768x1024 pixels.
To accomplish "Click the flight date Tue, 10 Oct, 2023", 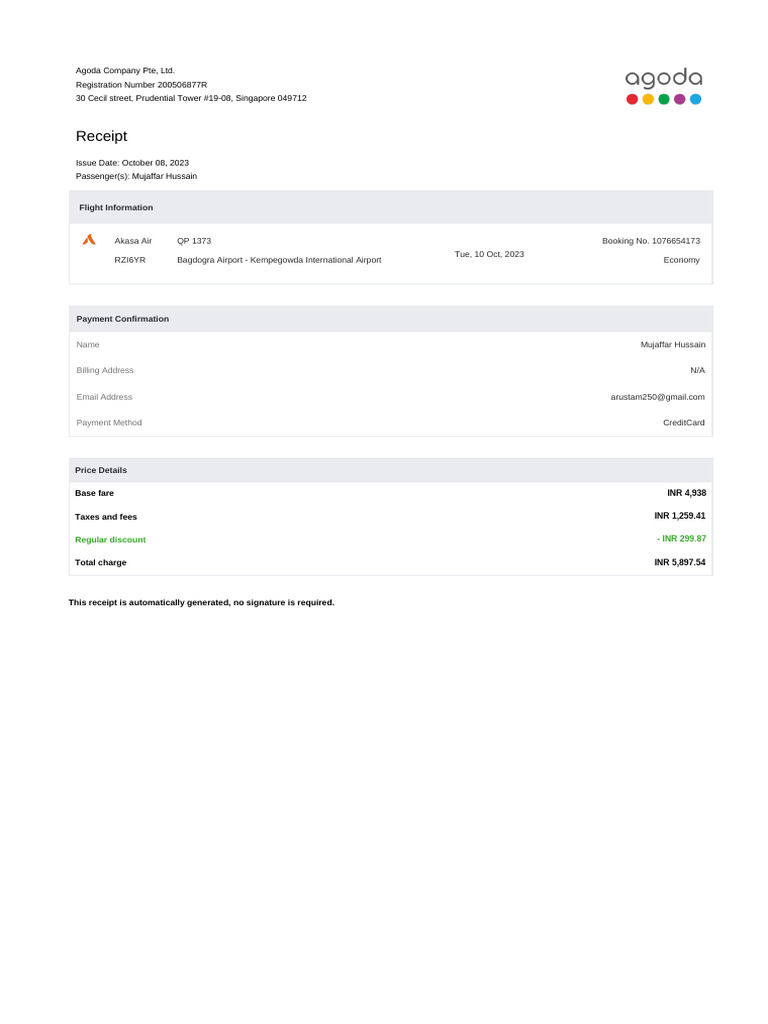I will click(489, 254).
